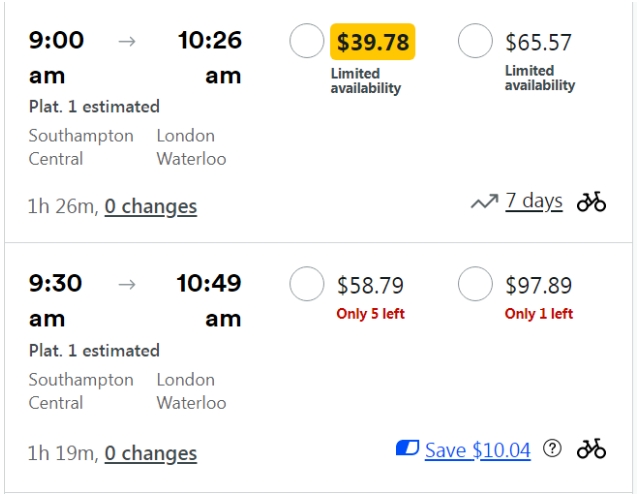Screen dimensions: 639x498
Task: Open the help question mark beside Save $10.04
Action: point(552,449)
